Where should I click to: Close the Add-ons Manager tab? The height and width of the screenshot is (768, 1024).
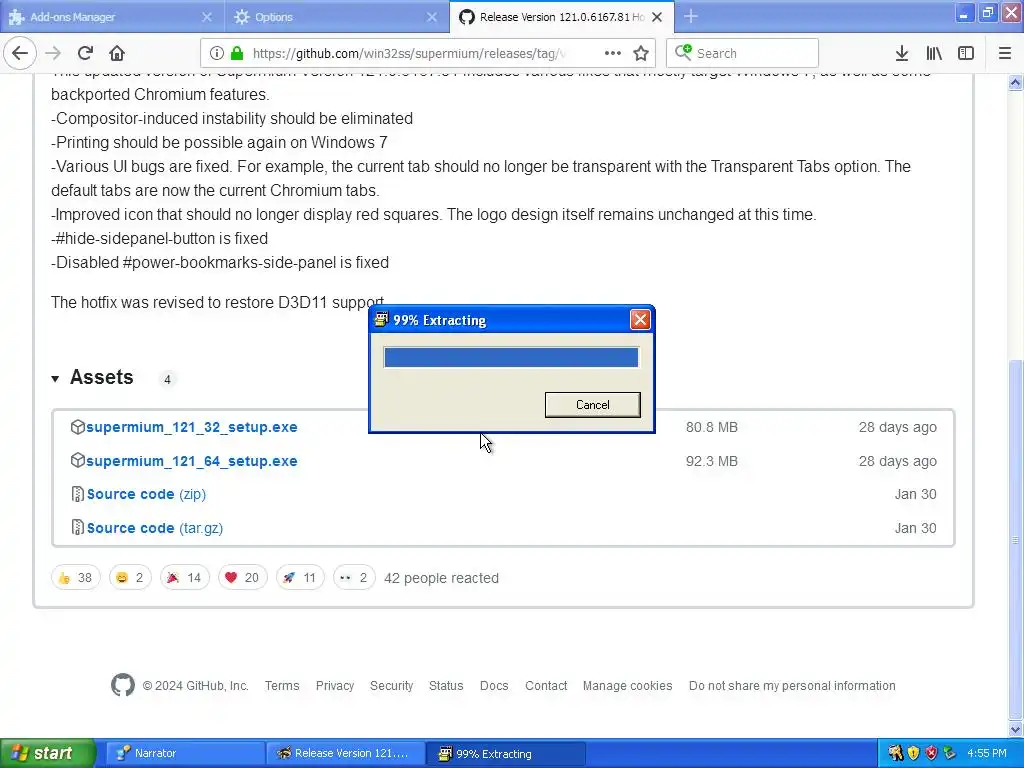[x=206, y=17]
